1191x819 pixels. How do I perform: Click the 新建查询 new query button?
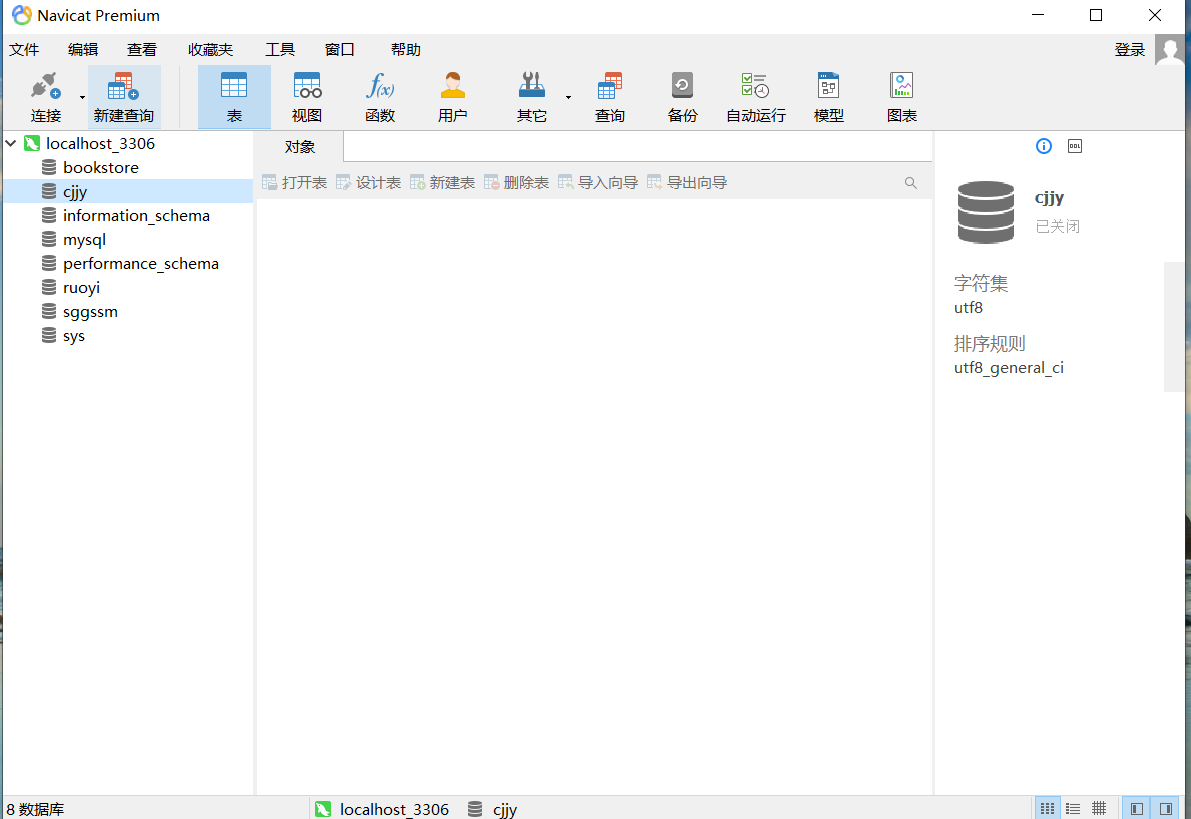(x=124, y=96)
